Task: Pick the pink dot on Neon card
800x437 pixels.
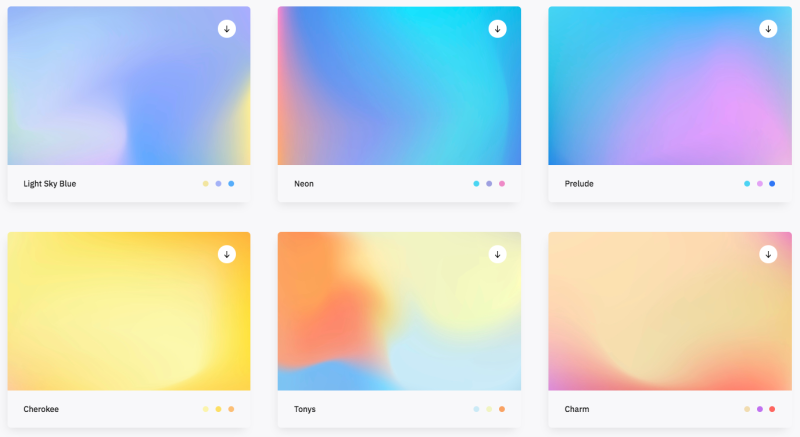Action: coord(502,184)
